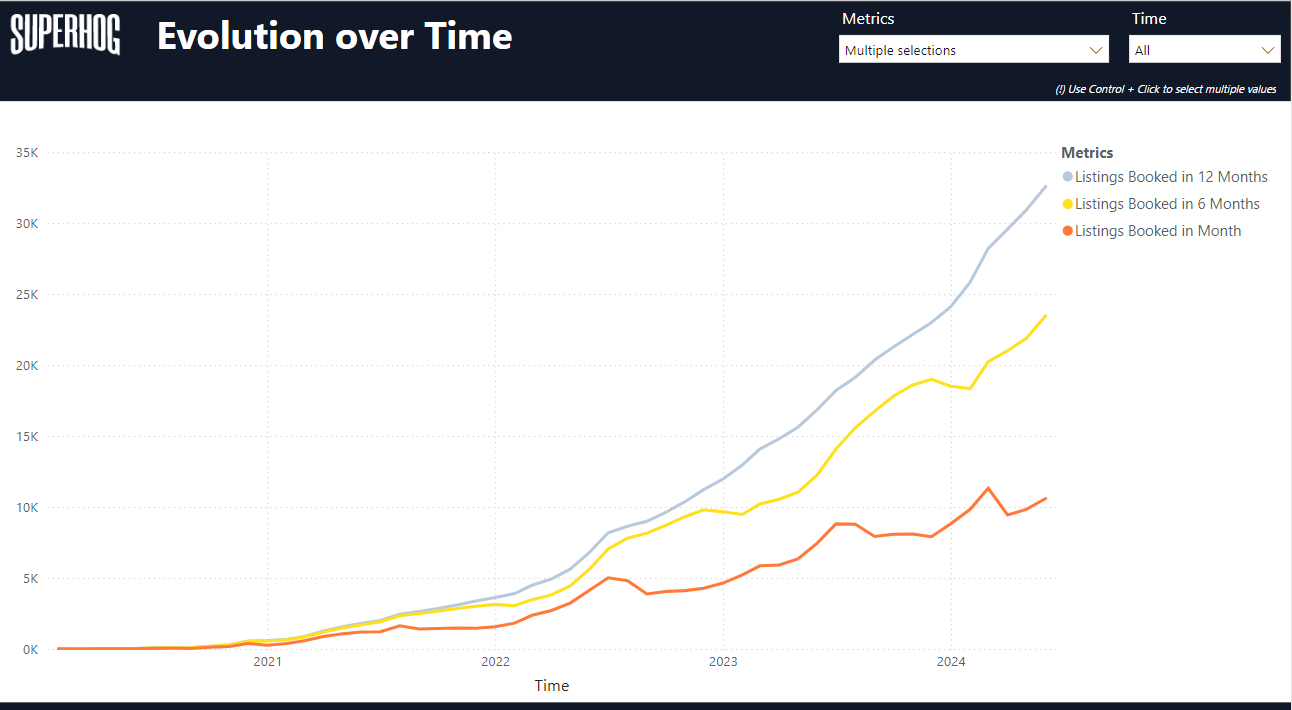Click the 'Time' x-axis title below chart
The height and width of the screenshot is (710, 1292).
551,686
